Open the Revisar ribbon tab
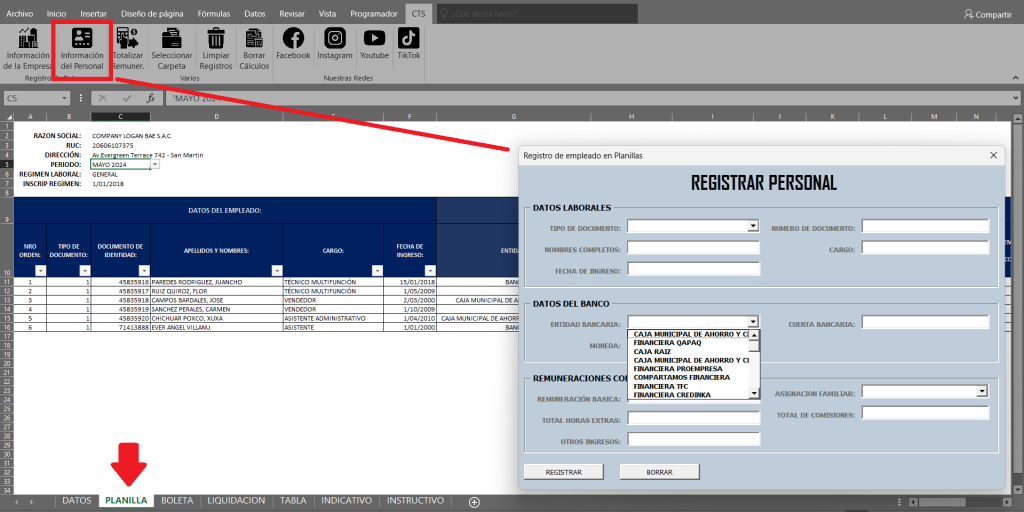Image resolution: width=1024 pixels, height=512 pixels. pyautogui.click(x=292, y=14)
